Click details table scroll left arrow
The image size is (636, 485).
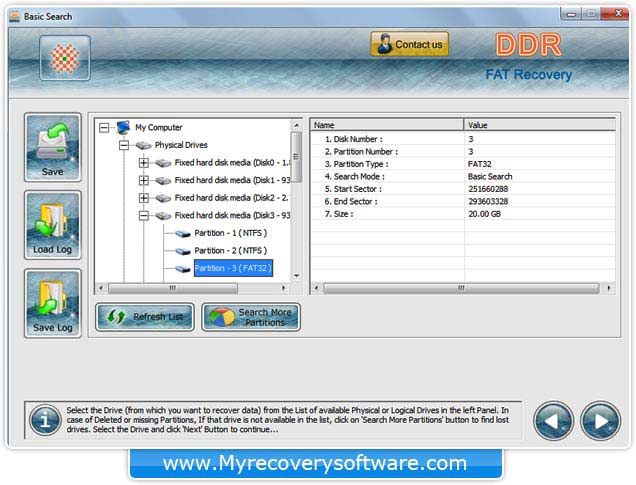pyautogui.click(x=316, y=288)
